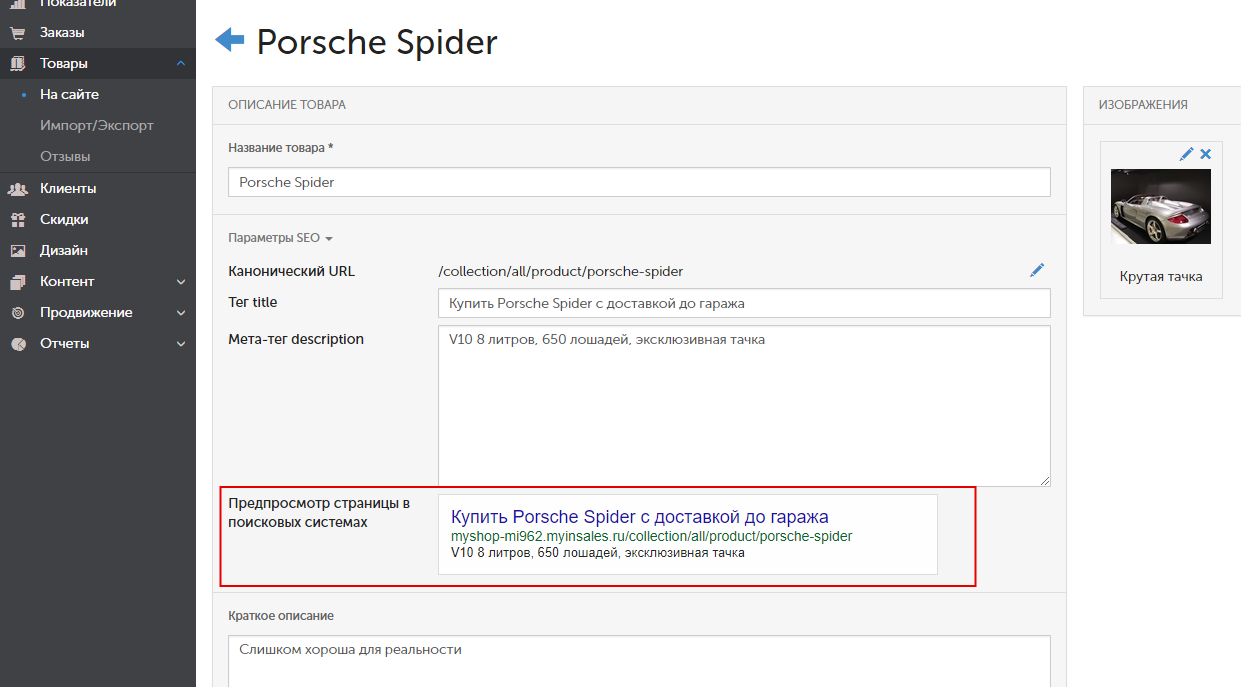Click the Дизайн picture icon
Viewport: 1241px width, 687px height.
(17, 250)
